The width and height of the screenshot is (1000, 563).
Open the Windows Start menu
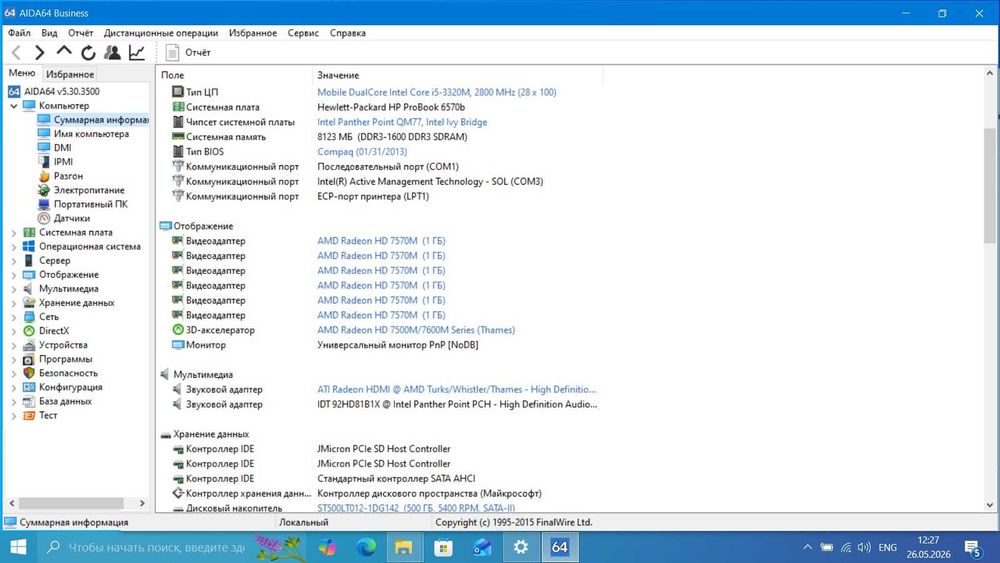click(x=18, y=547)
